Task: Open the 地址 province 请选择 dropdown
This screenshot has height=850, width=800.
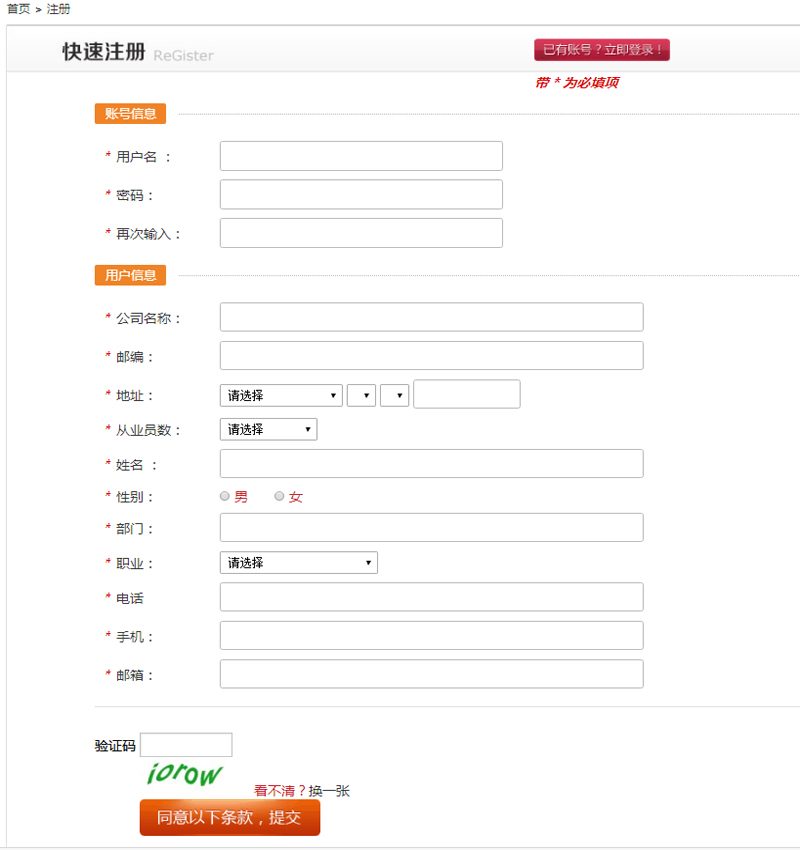Action: click(x=281, y=395)
